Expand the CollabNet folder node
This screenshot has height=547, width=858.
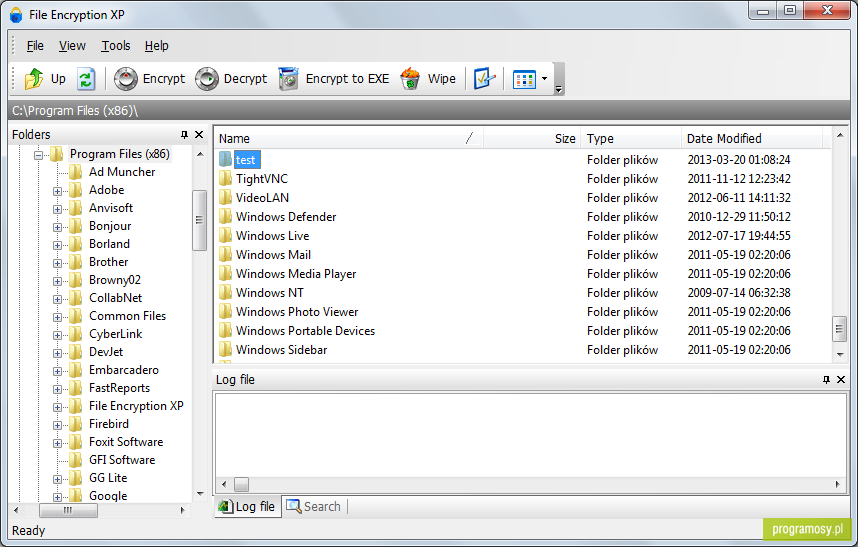(57, 300)
